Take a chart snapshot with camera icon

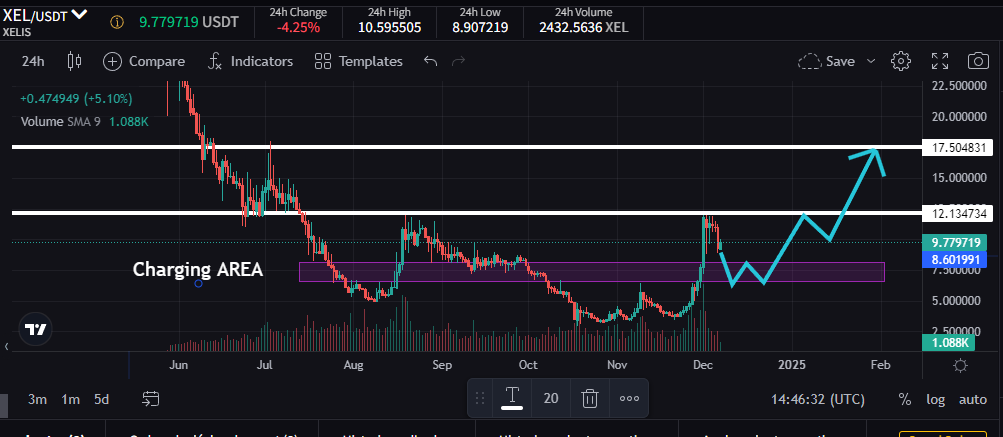977,61
